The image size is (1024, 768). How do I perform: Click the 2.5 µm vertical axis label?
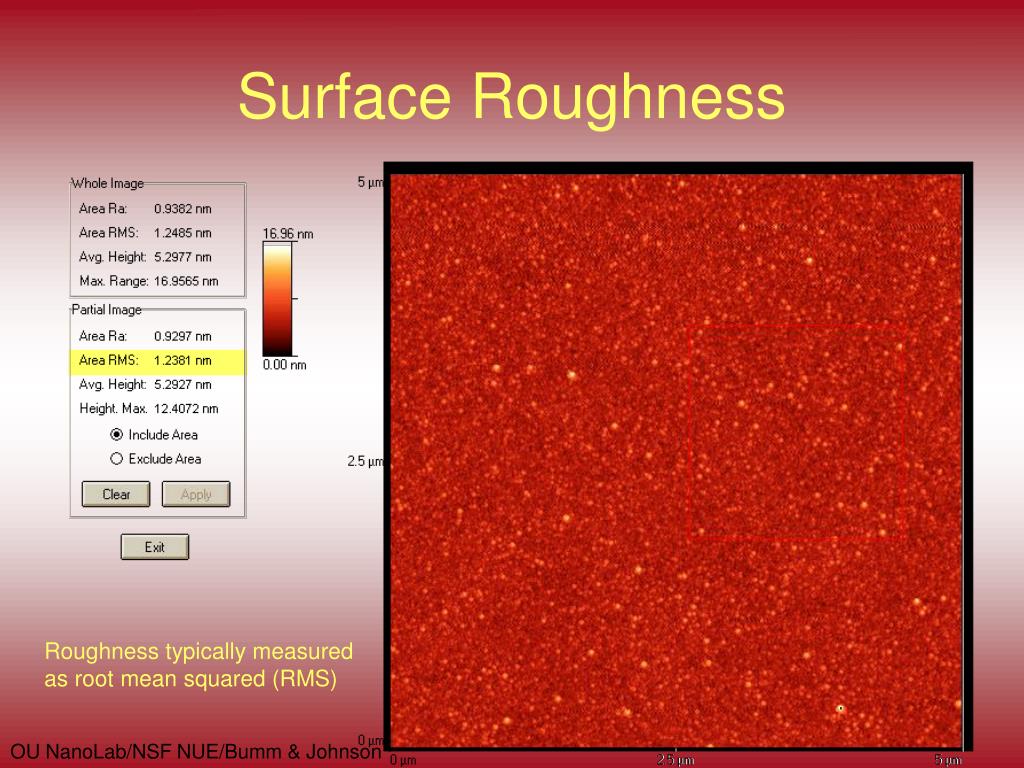[366, 461]
